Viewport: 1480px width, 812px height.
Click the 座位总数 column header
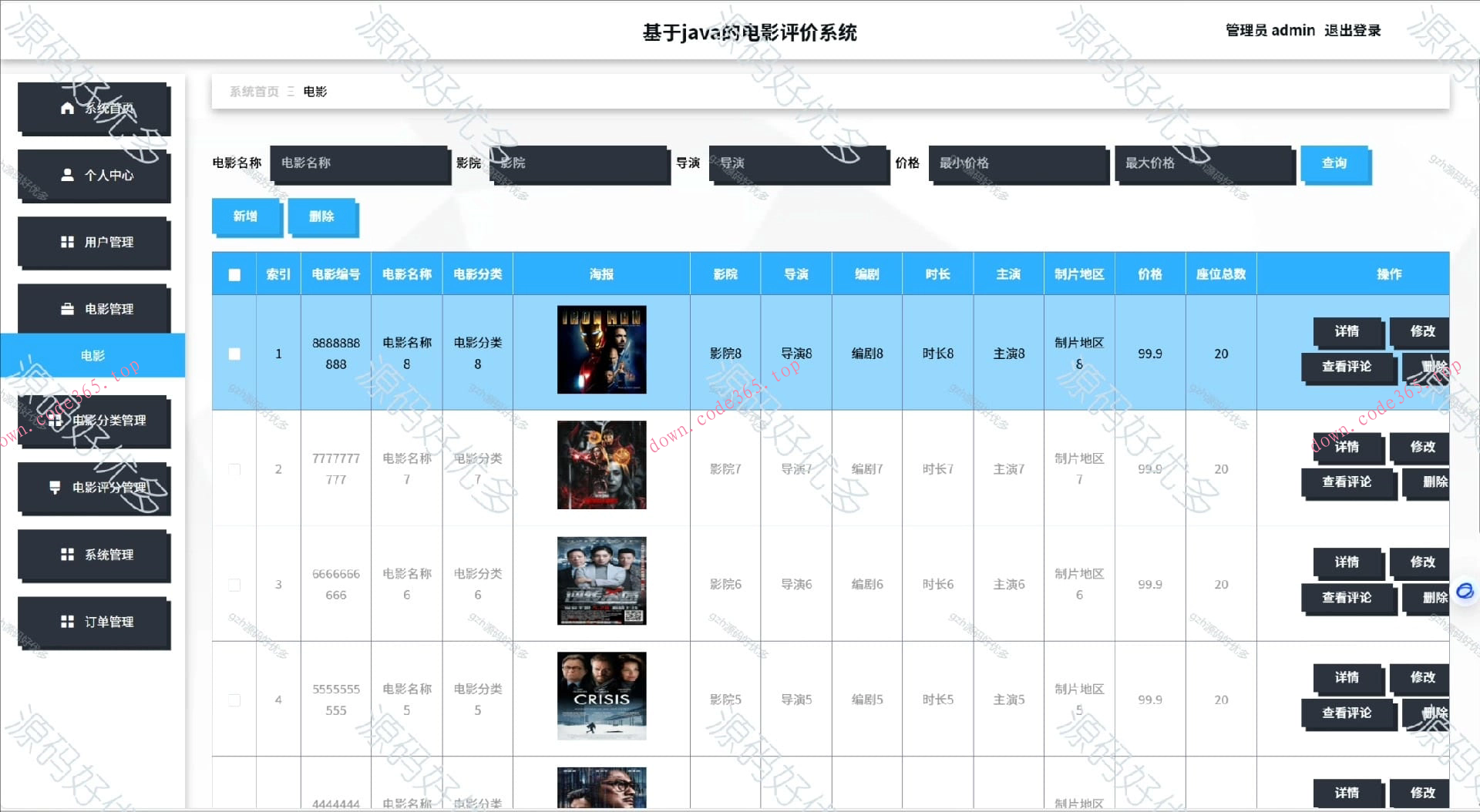coord(1221,274)
